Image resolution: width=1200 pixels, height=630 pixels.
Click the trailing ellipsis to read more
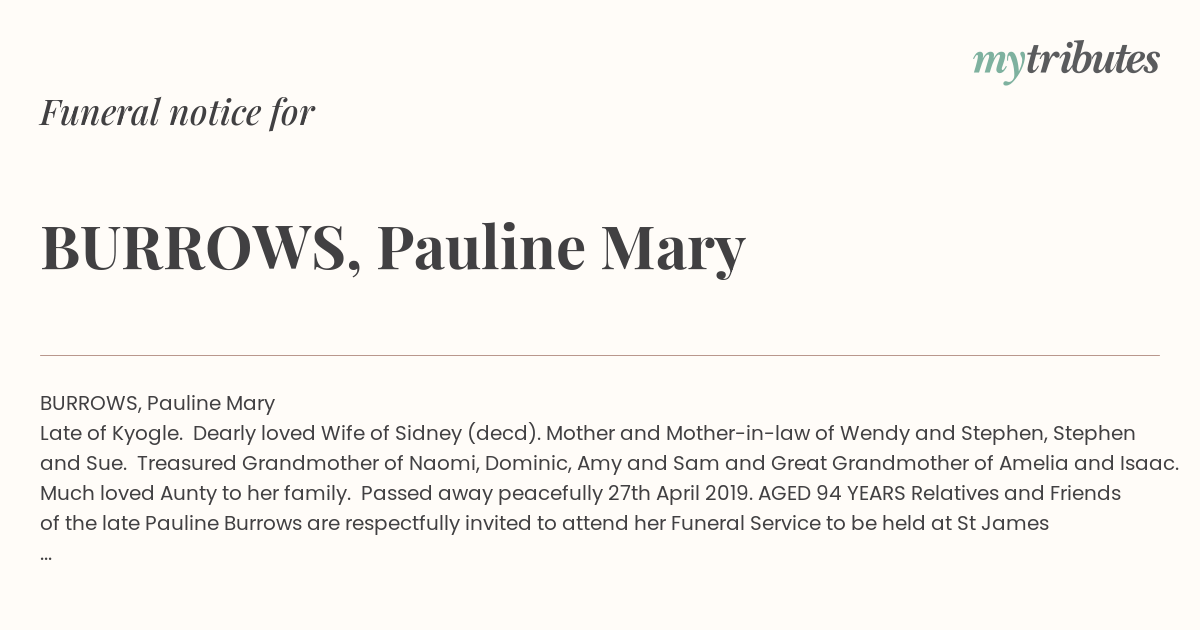click(x=46, y=556)
